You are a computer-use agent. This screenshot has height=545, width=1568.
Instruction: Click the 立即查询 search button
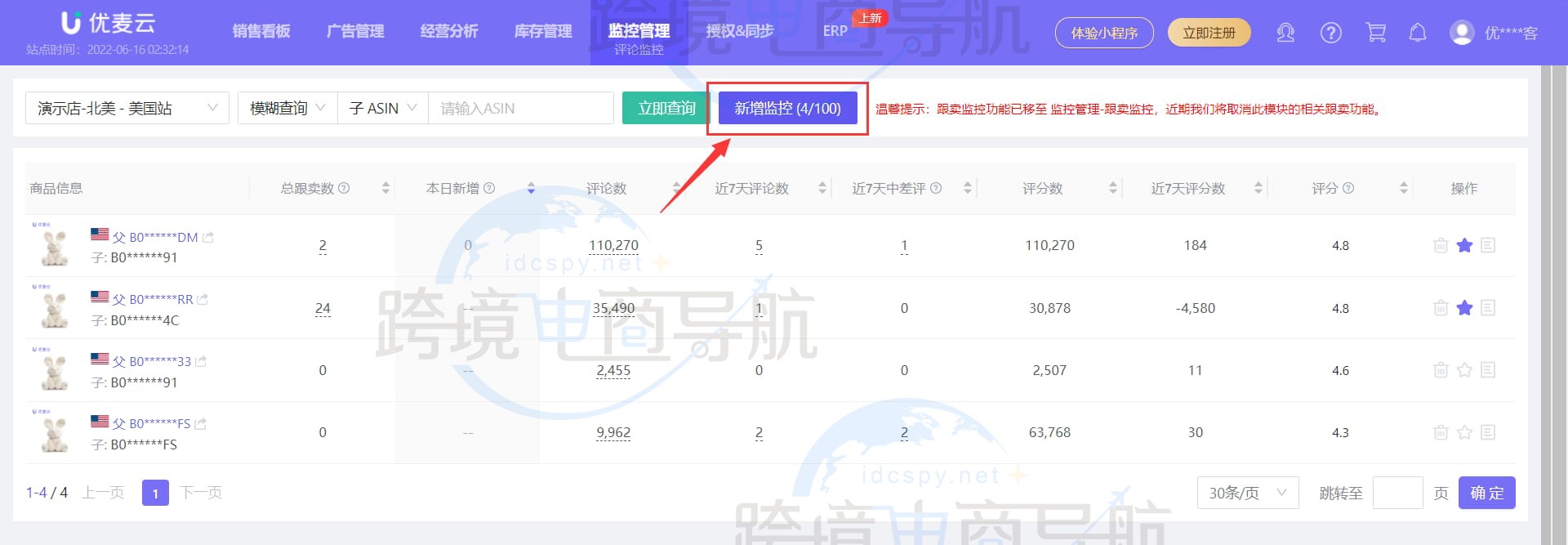[x=666, y=108]
